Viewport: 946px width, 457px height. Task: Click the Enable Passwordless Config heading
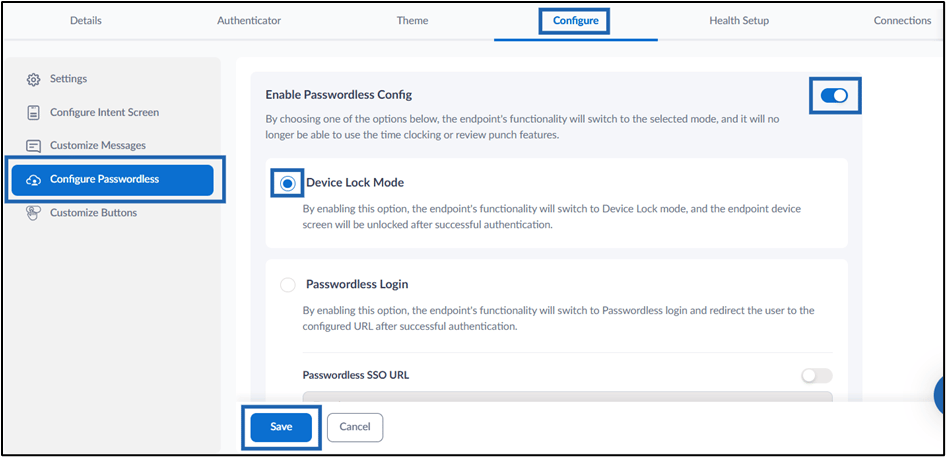(x=338, y=95)
